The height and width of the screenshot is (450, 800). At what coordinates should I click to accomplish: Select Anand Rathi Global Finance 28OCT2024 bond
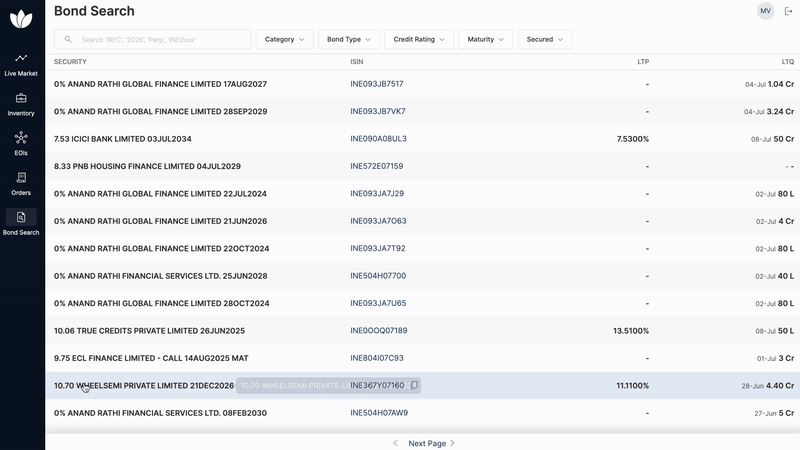161,303
